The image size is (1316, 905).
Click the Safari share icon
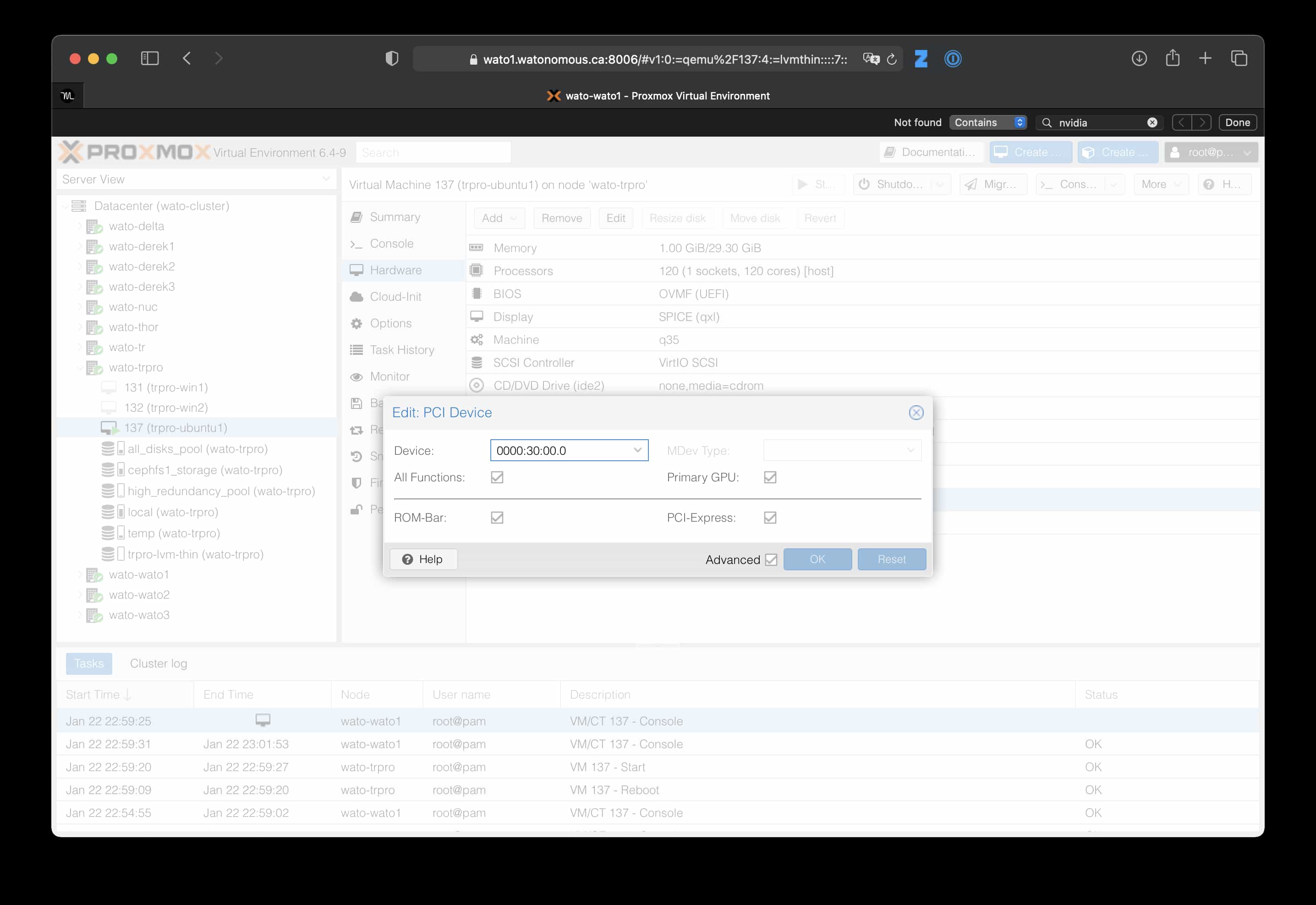[x=1172, y=58]
